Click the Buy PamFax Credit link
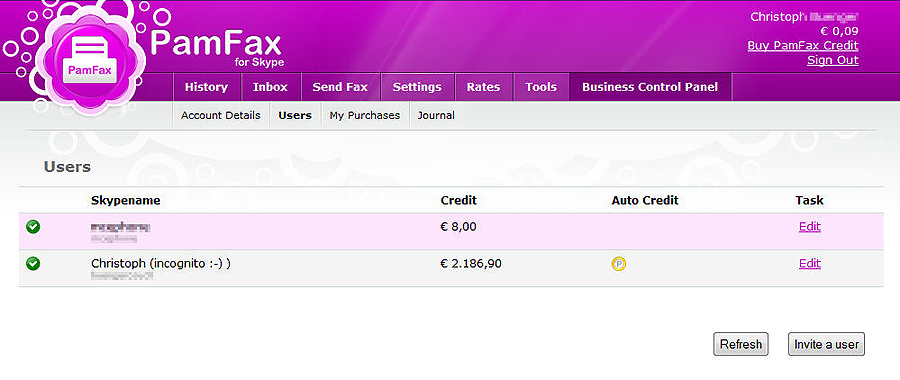Viewport: 900px width, 380px height. (x=803, y=46)
